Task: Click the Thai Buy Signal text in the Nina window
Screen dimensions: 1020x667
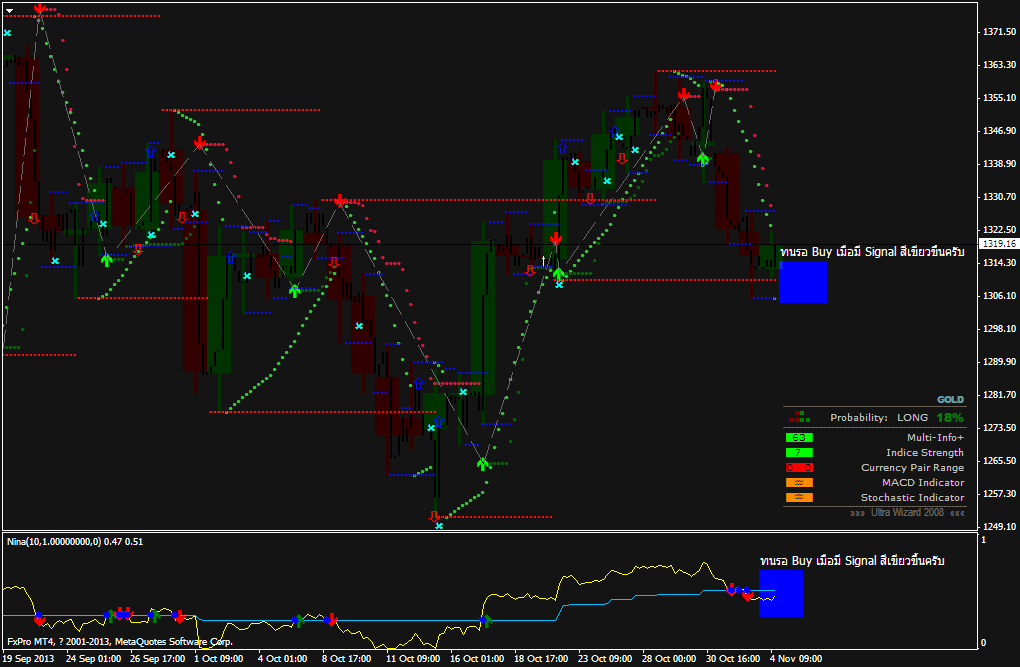Action: coord(852,560)
